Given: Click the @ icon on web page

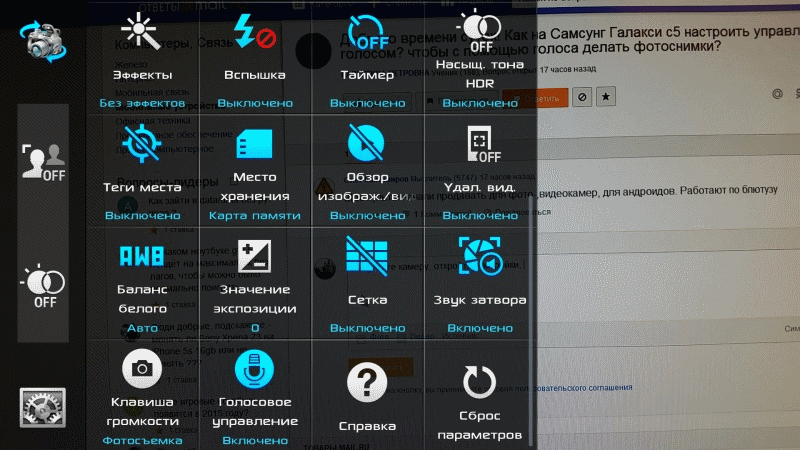Looking at the screenshot, I should 777,94.
